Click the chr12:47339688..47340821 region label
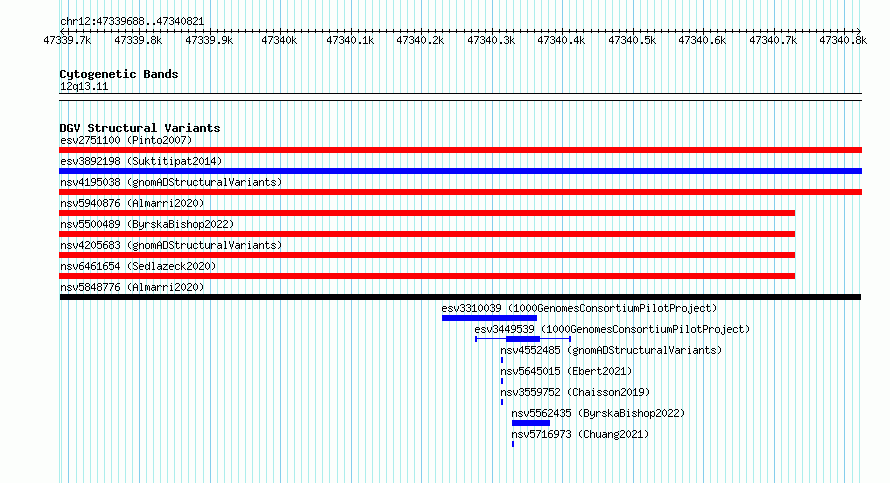890x483 pixels. (x=132, y=21)
